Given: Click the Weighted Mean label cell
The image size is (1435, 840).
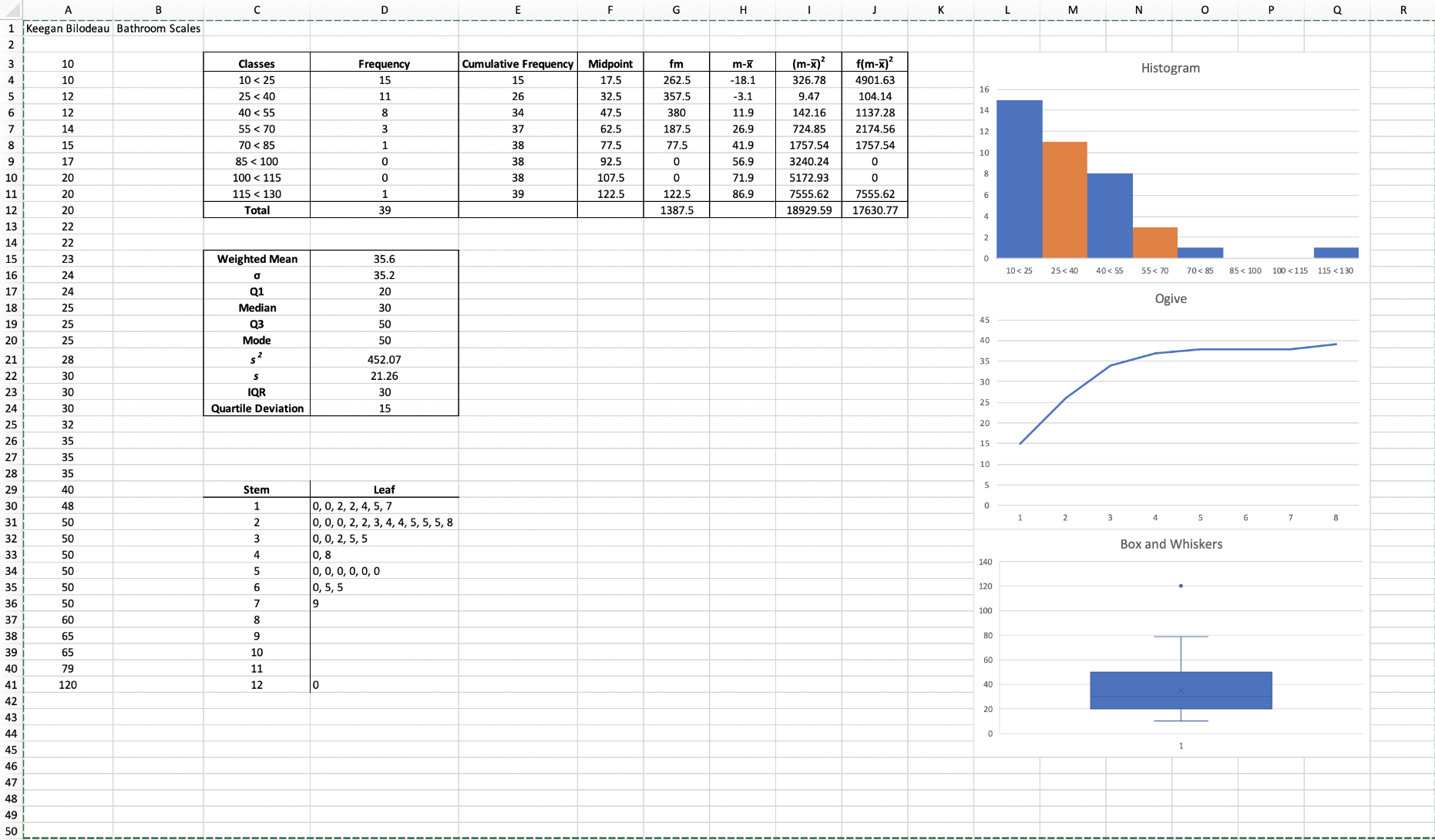Looking at the screenshot, I should tap(257, 259).
